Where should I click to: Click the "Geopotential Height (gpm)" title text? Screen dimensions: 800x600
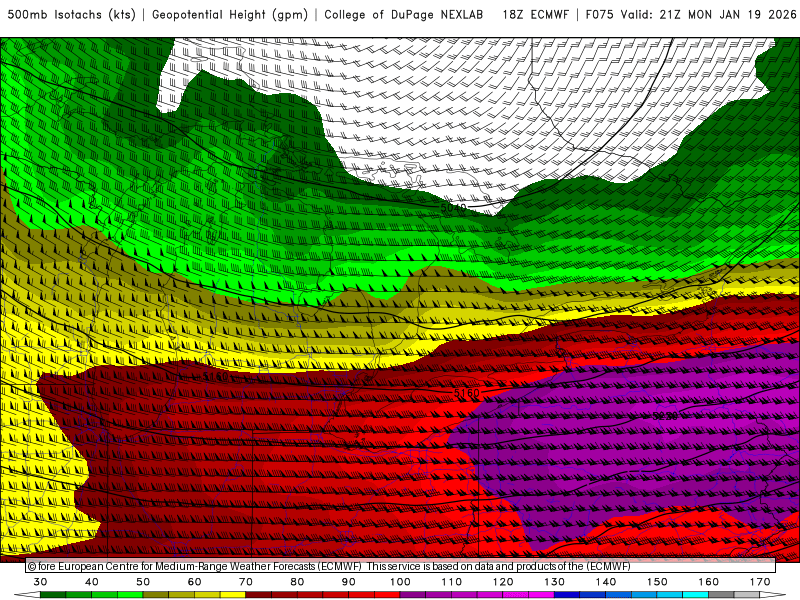point(230,15)
